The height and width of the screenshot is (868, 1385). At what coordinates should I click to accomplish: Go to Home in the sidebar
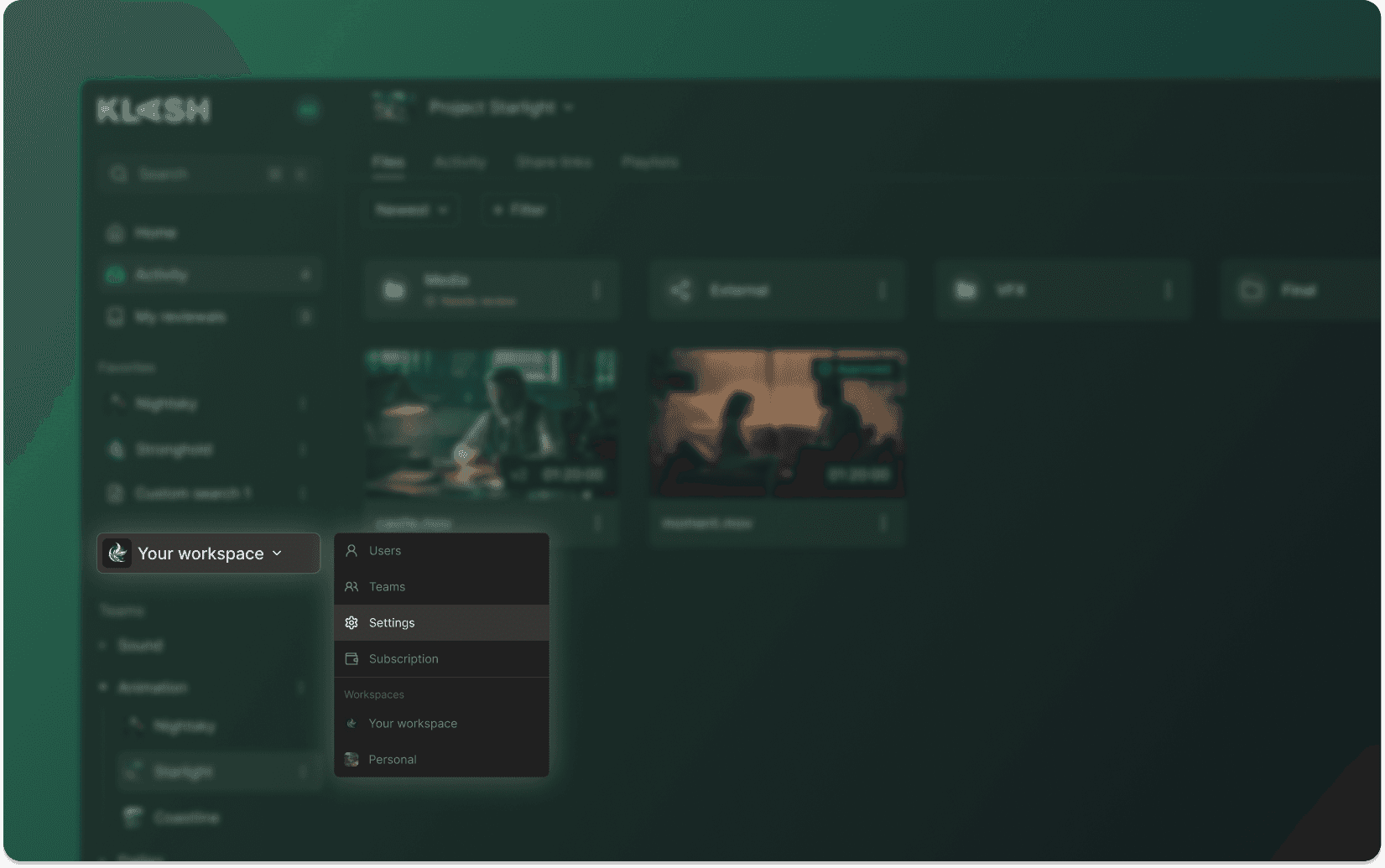(210, 232)
